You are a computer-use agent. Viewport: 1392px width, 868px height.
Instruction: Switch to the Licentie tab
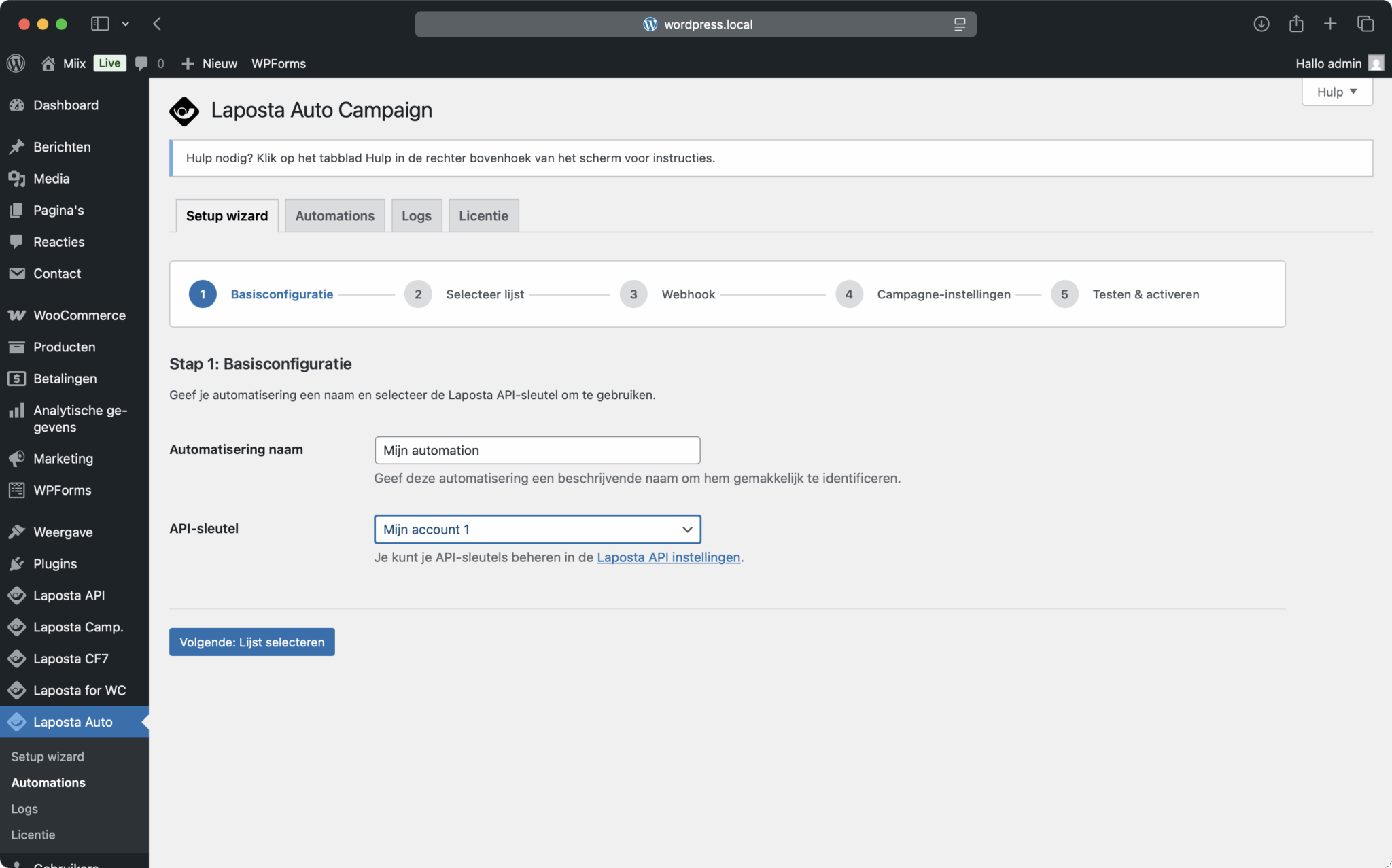click(483, 216)
